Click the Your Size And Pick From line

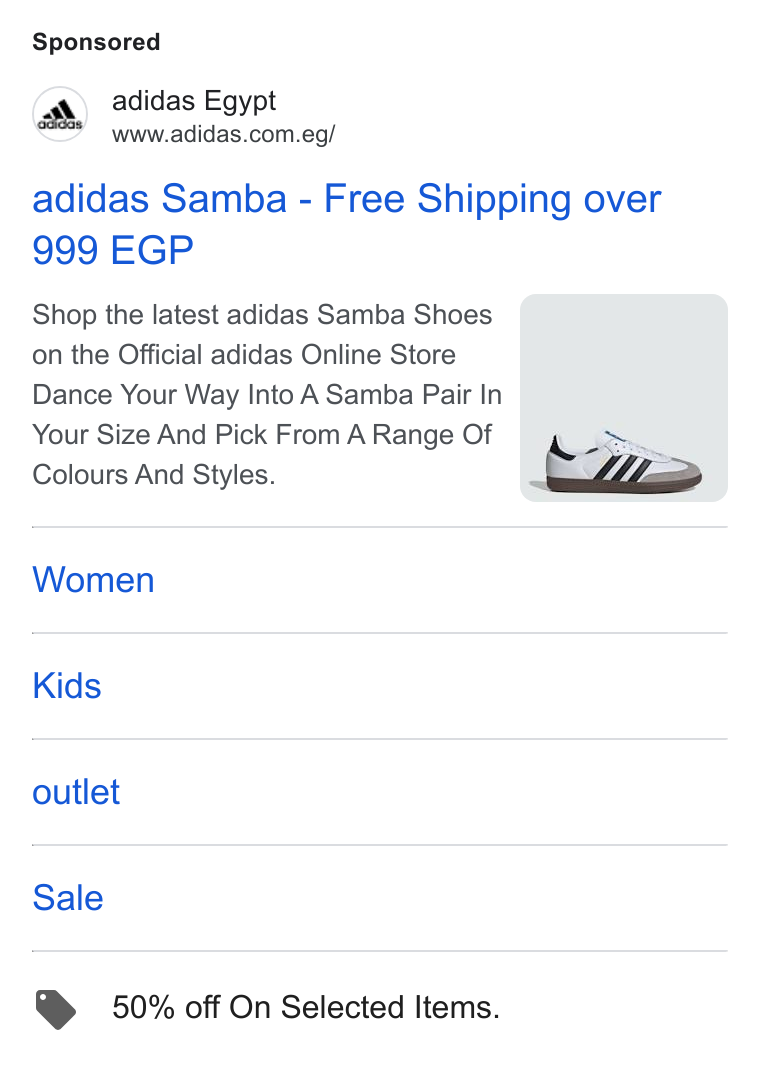click(x=262, y=435)
